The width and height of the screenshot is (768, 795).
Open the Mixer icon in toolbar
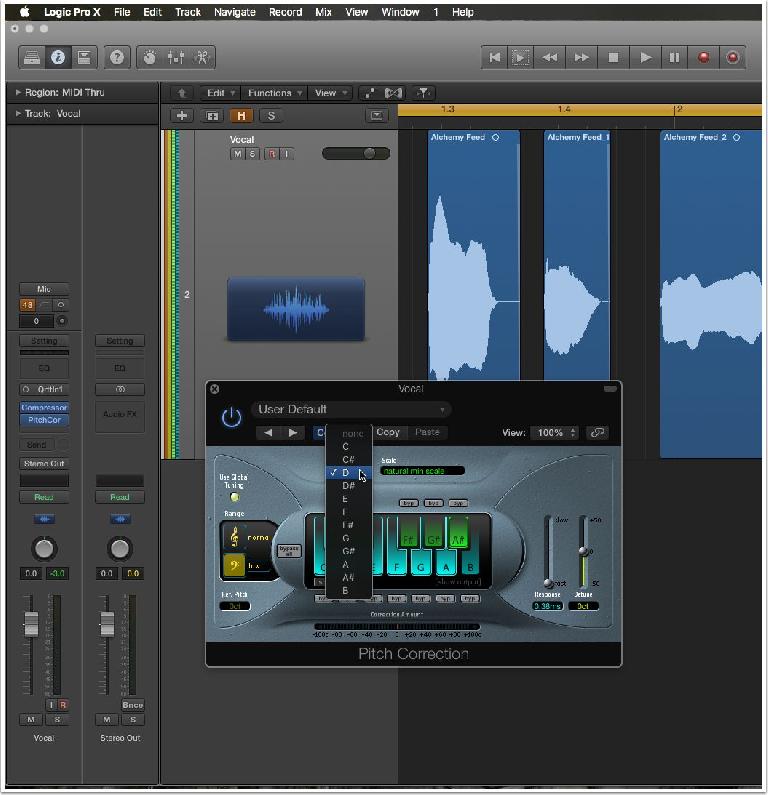175,57
